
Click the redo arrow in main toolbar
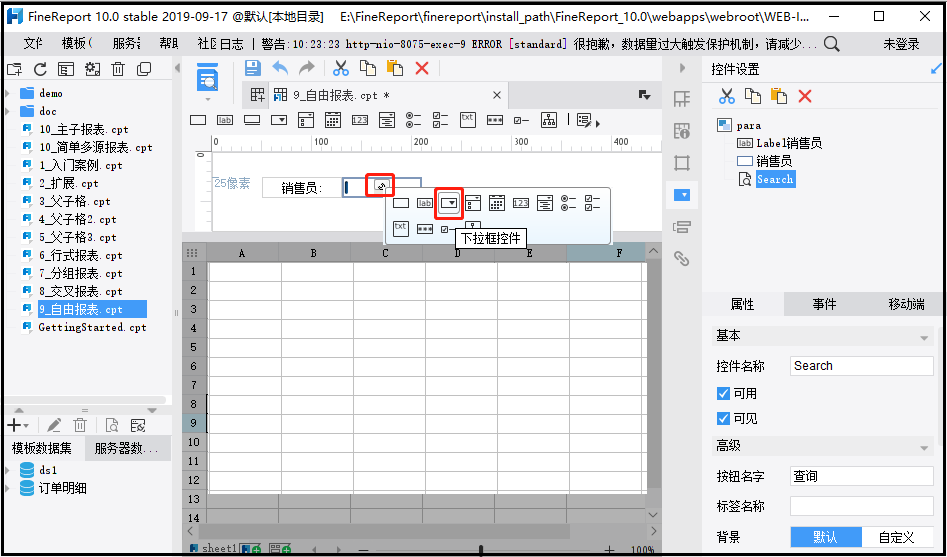pyautogui.click(x=307, y=68)
